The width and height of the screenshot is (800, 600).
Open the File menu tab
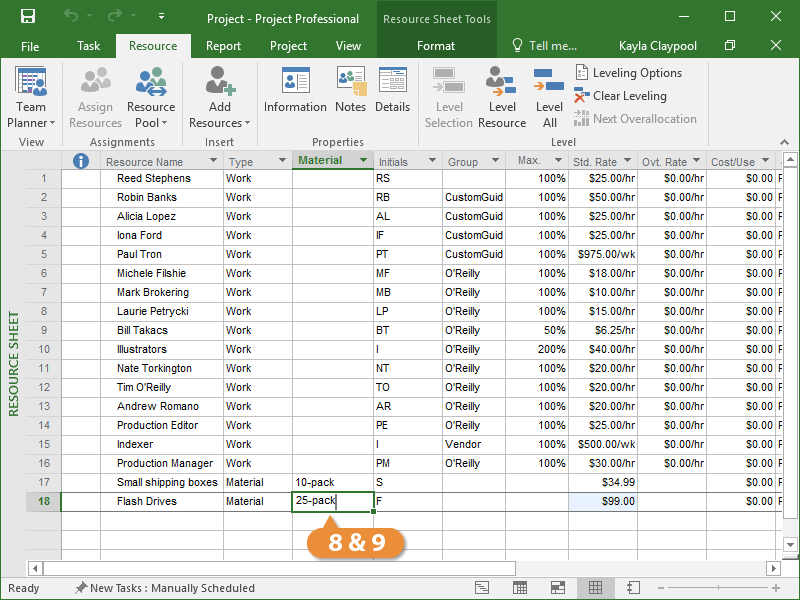[30, 46]
